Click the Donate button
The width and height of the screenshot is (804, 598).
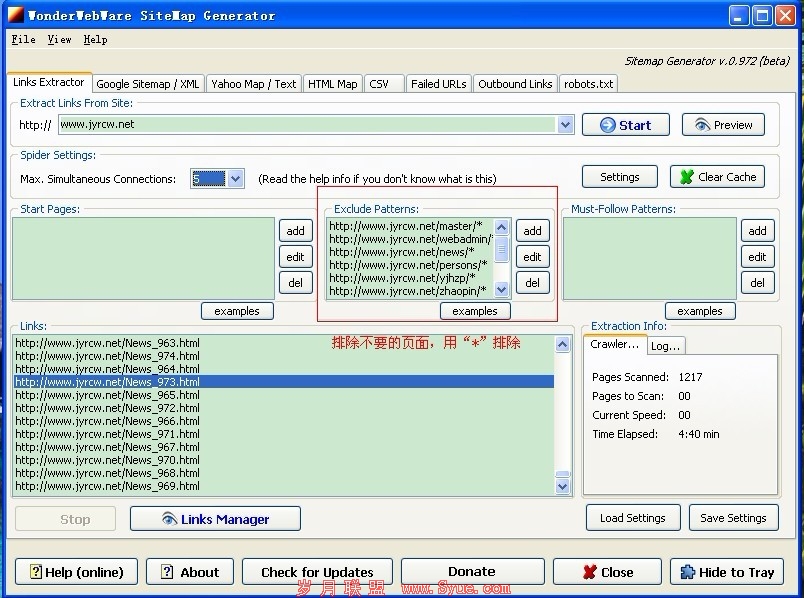click(x=472, y=571)
